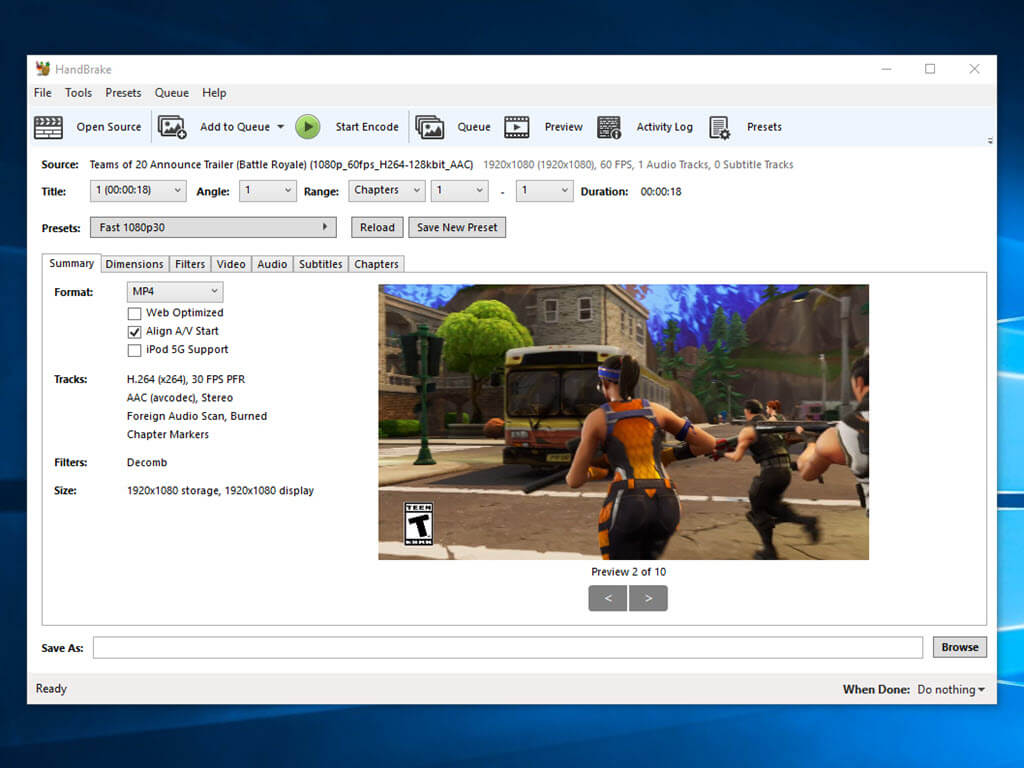Click the Start Encode label
1024x768 pixels.
coord(367,127)
